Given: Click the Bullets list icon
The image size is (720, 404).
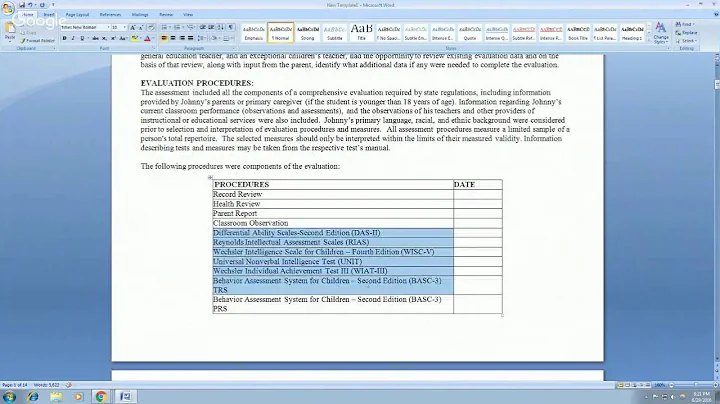Looking at the screenshot, I should pyautogui.click(x=165, y=28).
